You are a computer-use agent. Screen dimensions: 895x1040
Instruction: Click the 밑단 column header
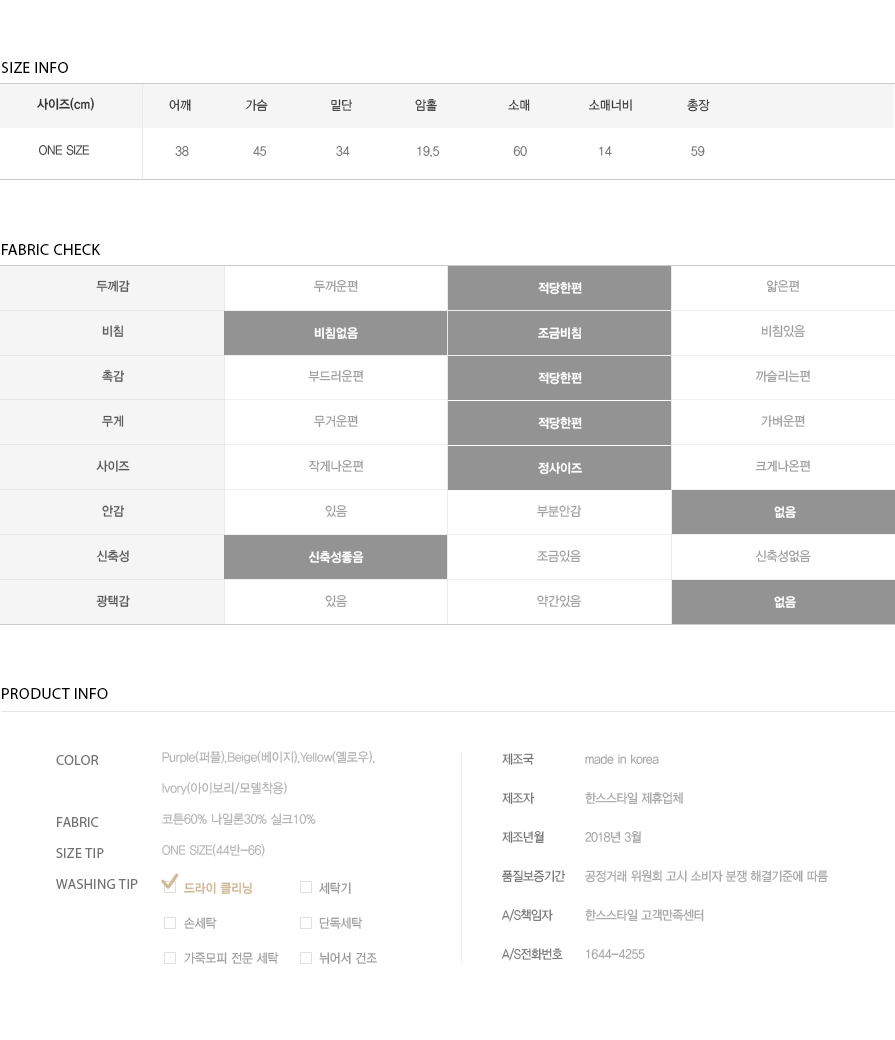click(341, 105)
